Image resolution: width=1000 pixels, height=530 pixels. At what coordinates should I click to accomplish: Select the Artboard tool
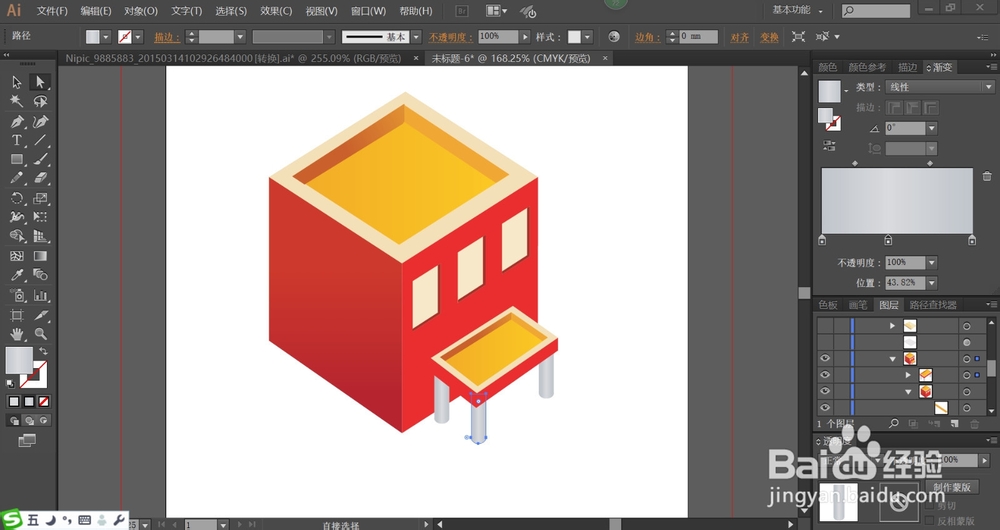[x=17, y=315]
